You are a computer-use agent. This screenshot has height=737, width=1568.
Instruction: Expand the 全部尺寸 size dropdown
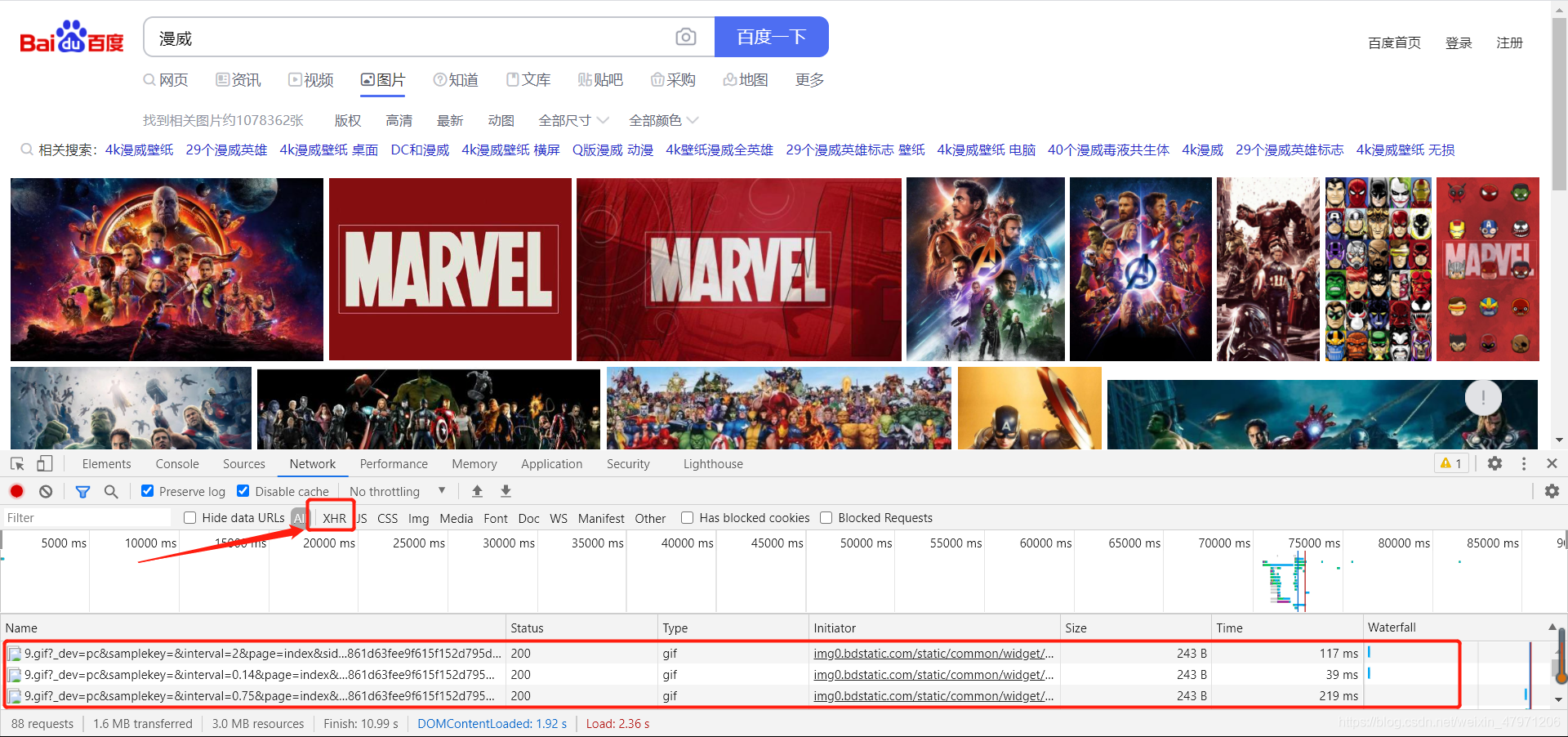pos(573,121)
